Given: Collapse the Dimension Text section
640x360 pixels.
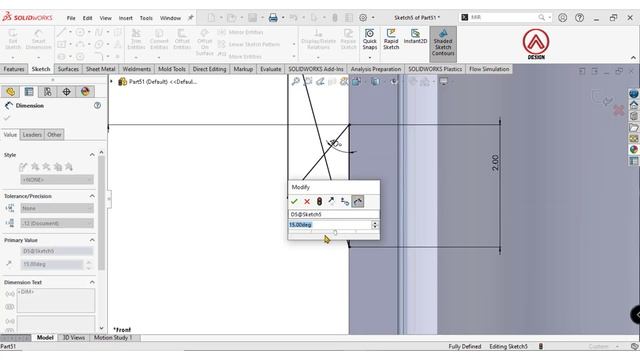Looking at the screenshot, I should tap(92, 282).
